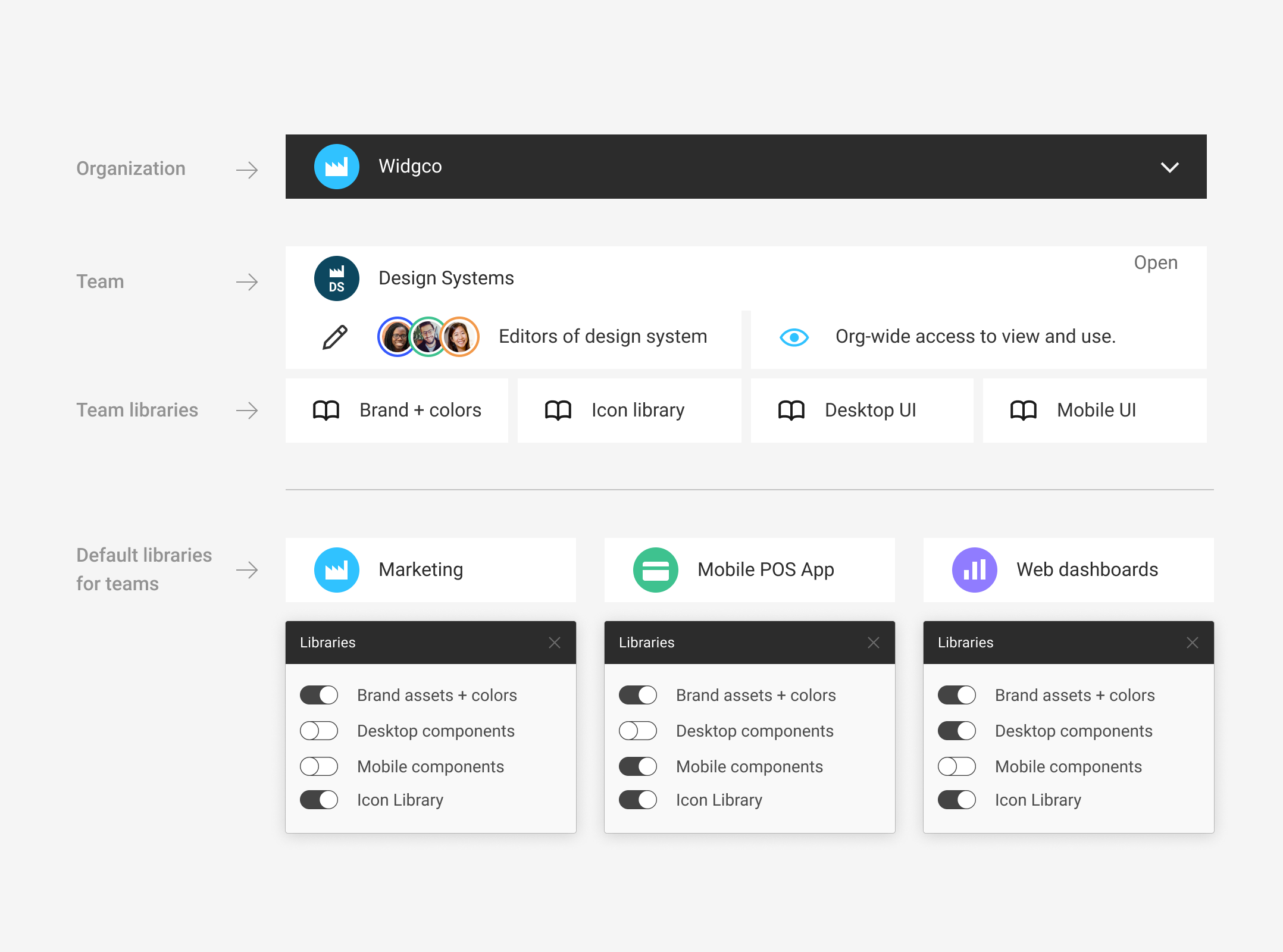This screenshot has height=952, width=1283.
Task: Click the Widgco organization factory icon
Action: point(336,167)
